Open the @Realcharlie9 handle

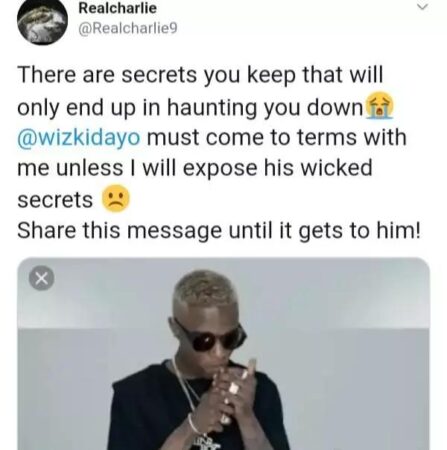coord(128,29)
